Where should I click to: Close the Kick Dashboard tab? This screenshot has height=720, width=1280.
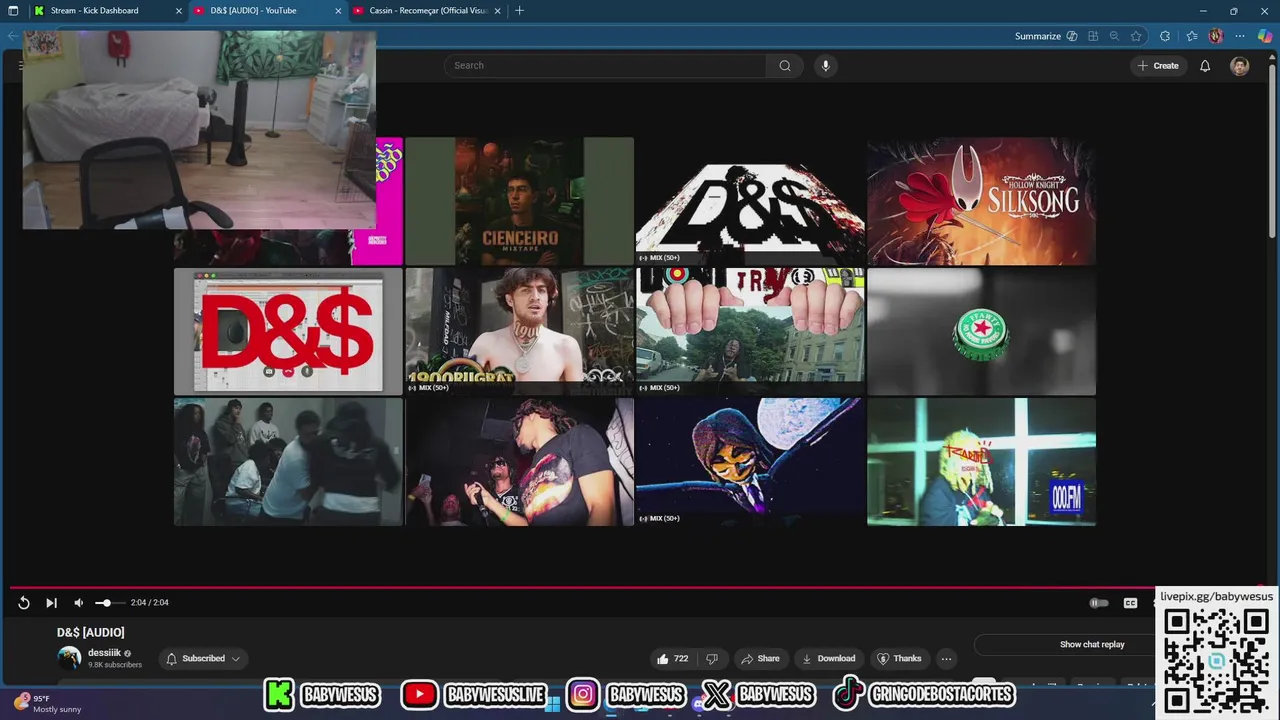[179, 10]
